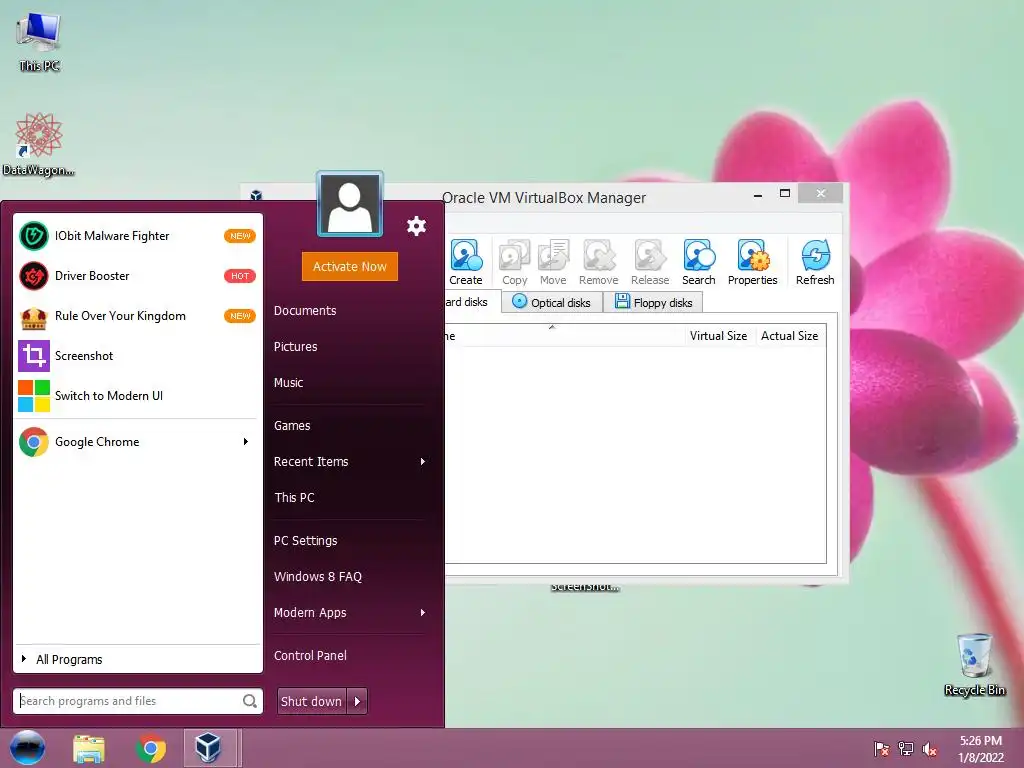The height and width of the screenshot is (768, 1024).
Task: Click the search magnifier icon
Action: tap(249, 701)
